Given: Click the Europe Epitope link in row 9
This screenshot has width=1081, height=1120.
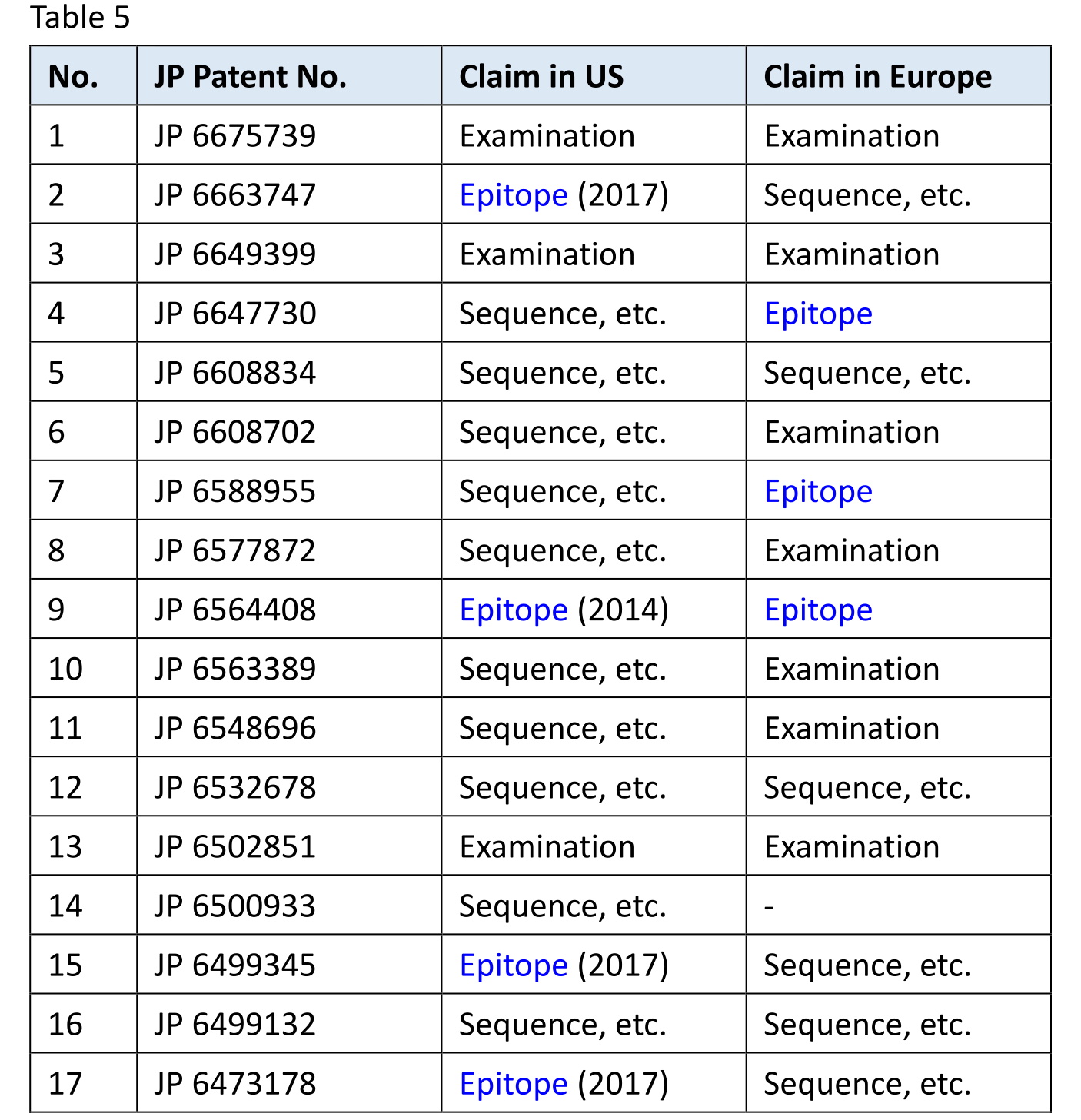Looking at the screenshot, I should tap(818, 610).
